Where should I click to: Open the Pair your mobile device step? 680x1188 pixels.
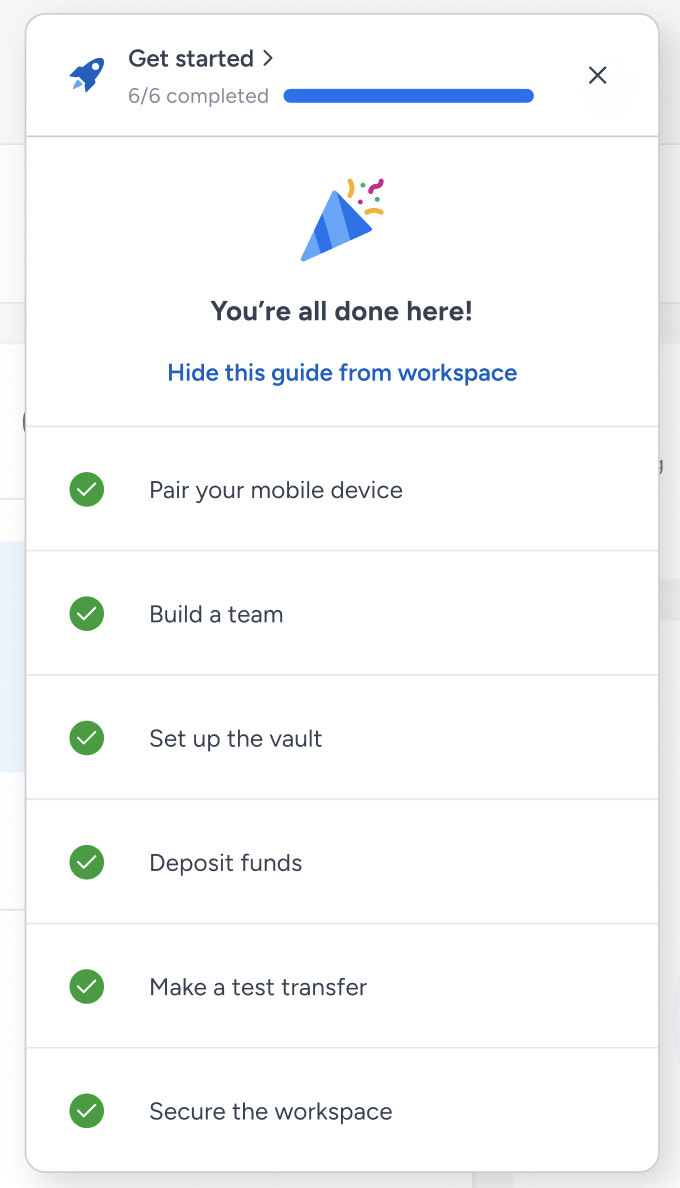[276, 490]
